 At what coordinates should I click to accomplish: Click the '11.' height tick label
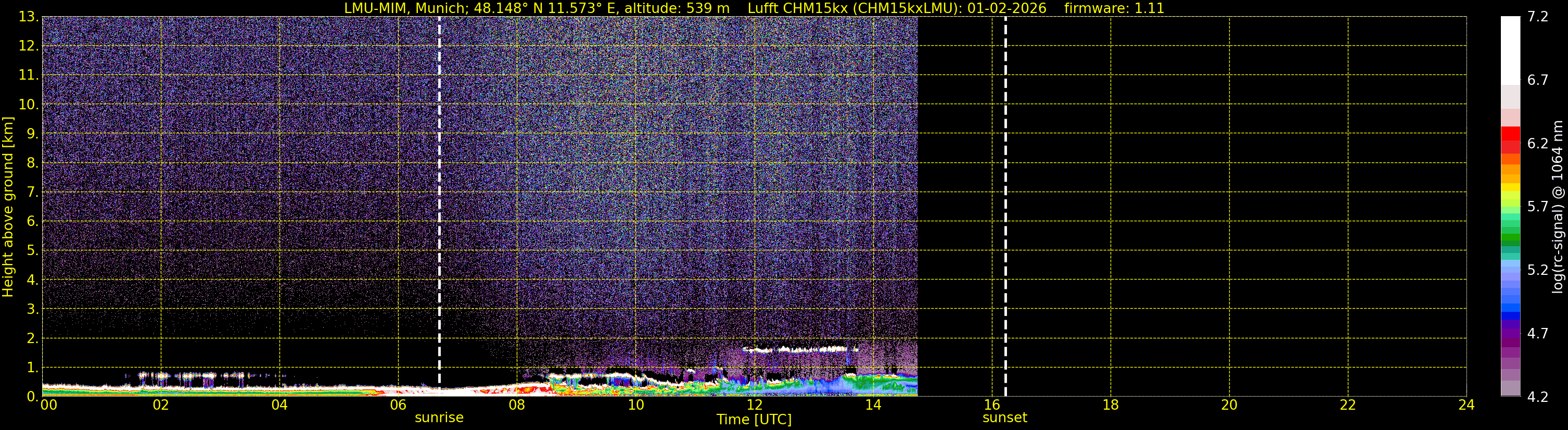[28, 75]
